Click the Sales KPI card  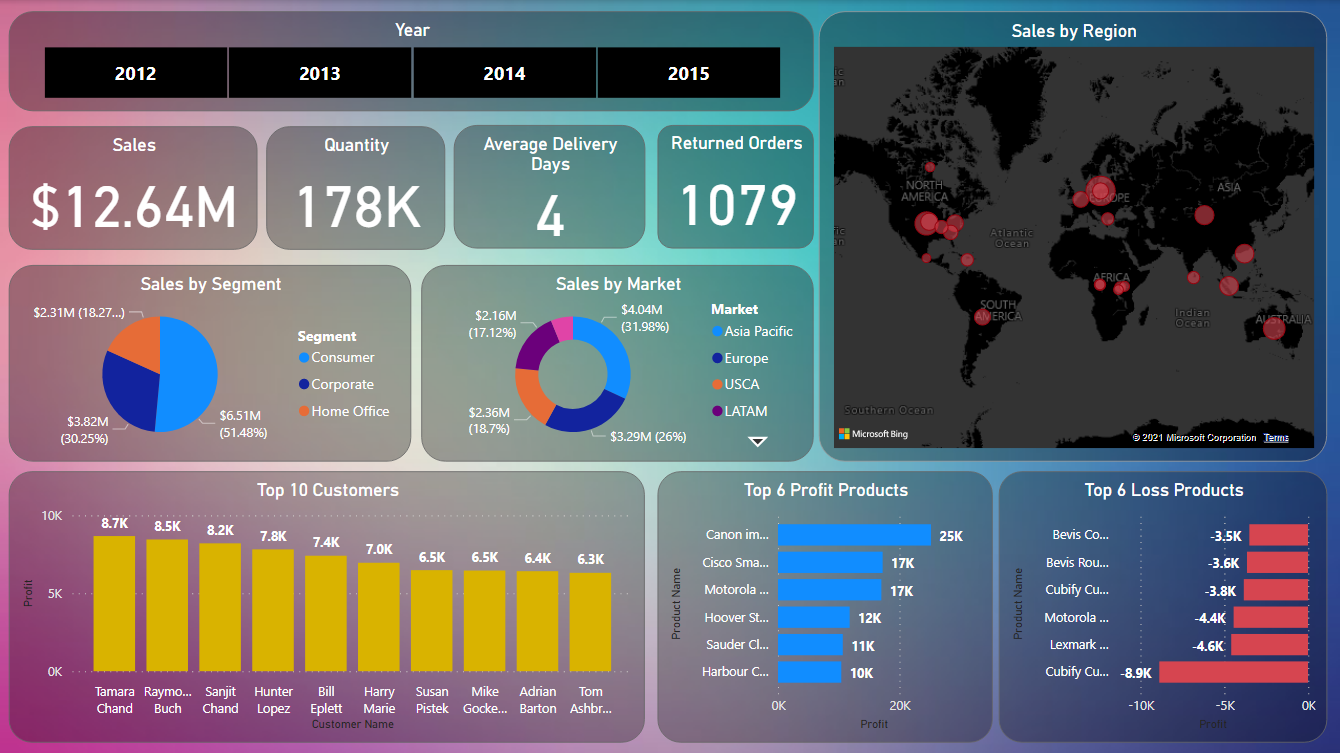[133, 187]
